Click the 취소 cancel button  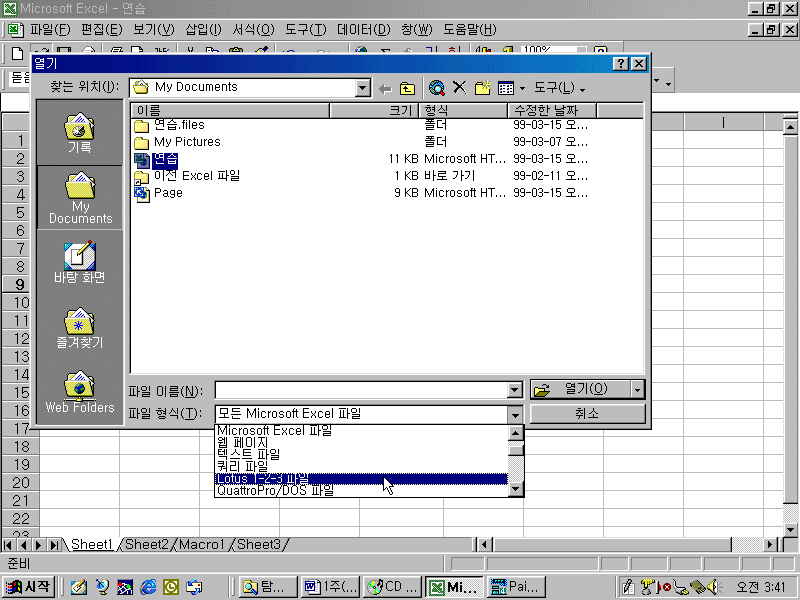[x=587, y=413]
